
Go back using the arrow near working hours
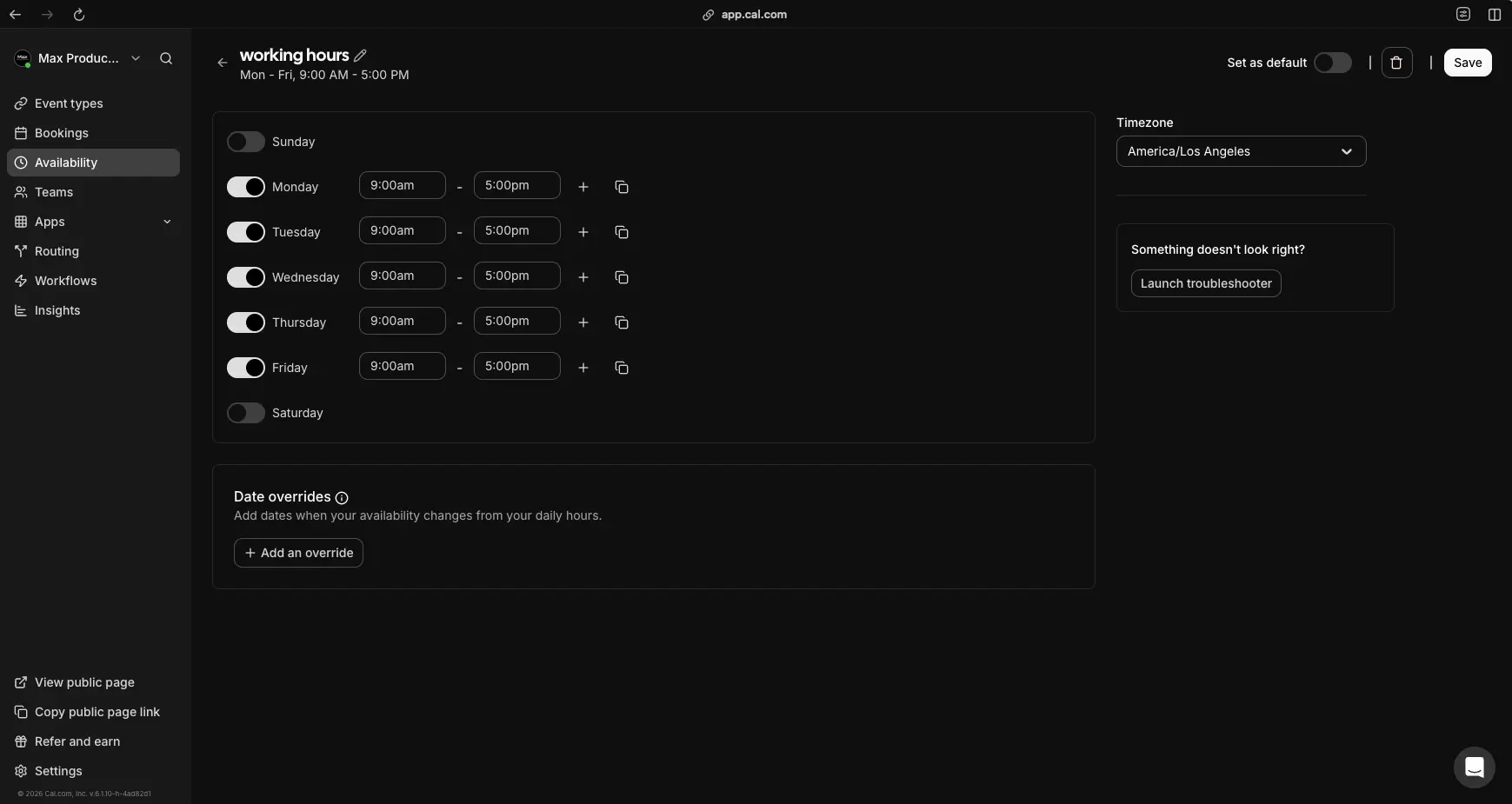click(x=223, y=63)
